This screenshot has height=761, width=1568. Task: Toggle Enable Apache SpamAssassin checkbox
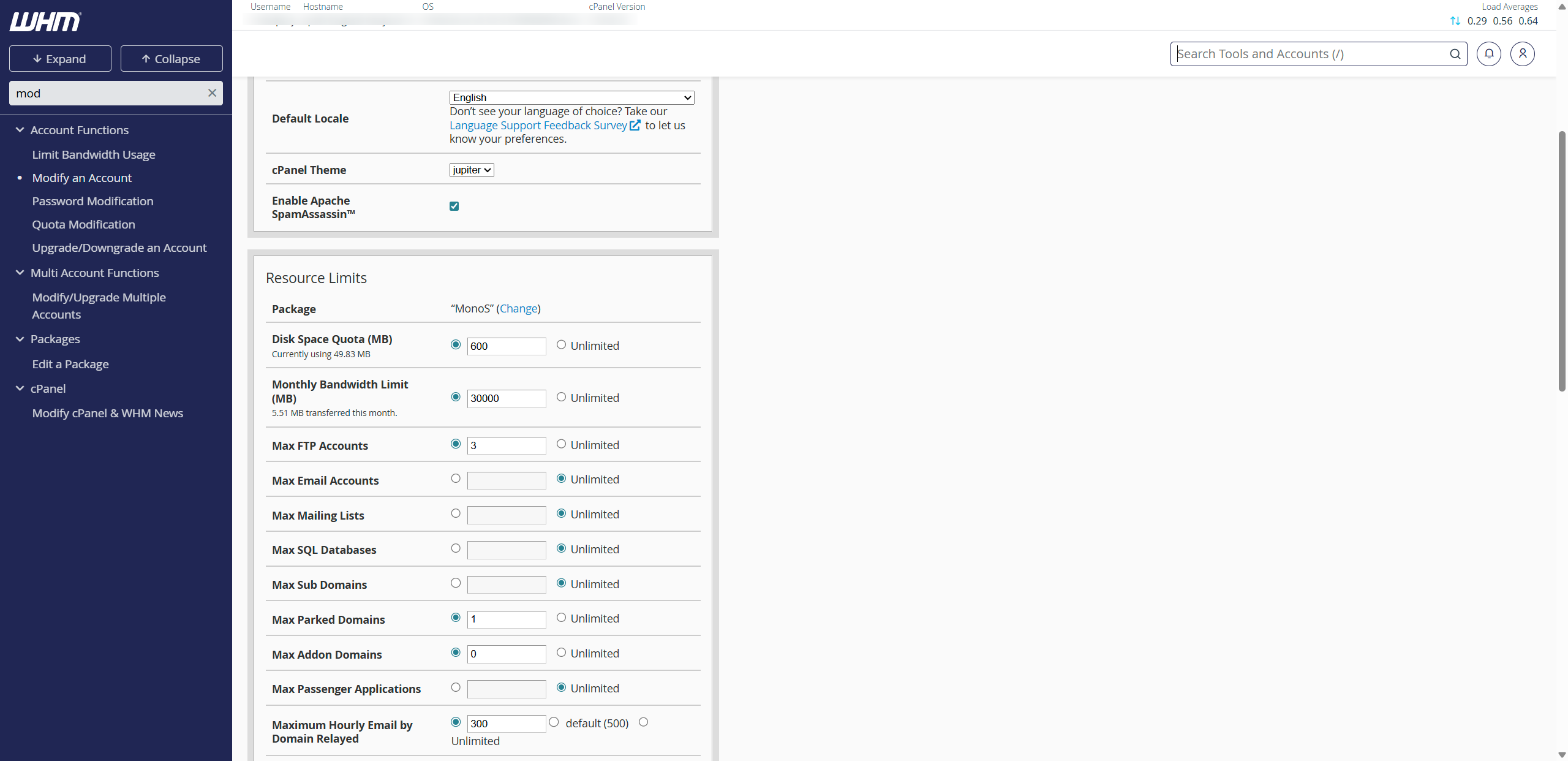(454, 206)
